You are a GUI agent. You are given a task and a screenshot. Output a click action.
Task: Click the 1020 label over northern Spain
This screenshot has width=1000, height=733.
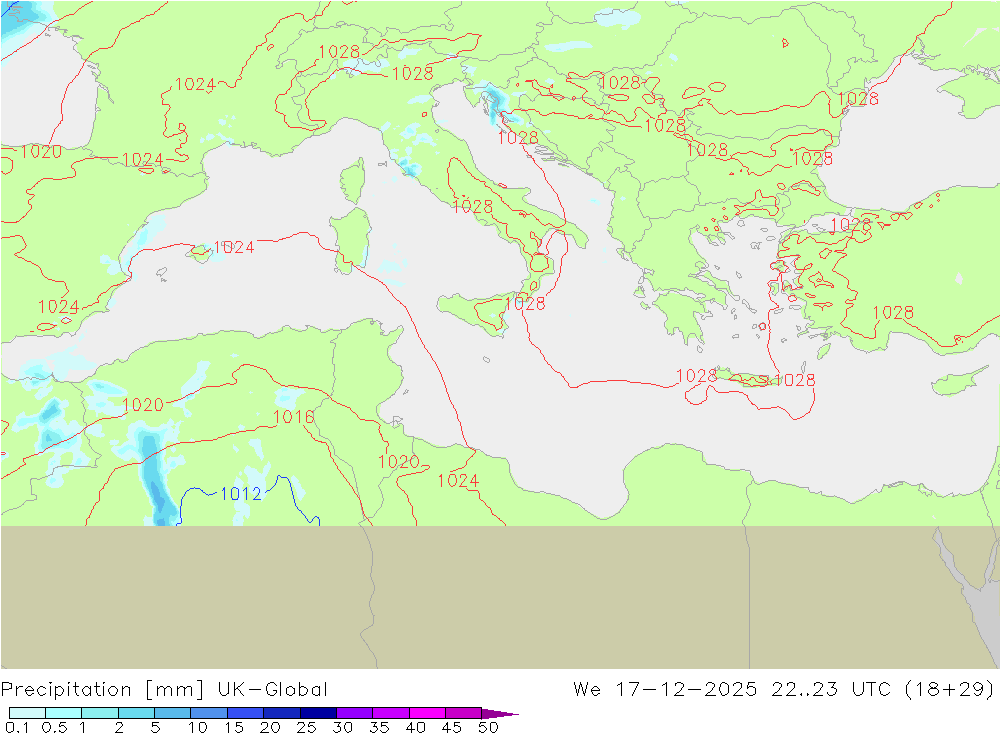coord(41,151)
